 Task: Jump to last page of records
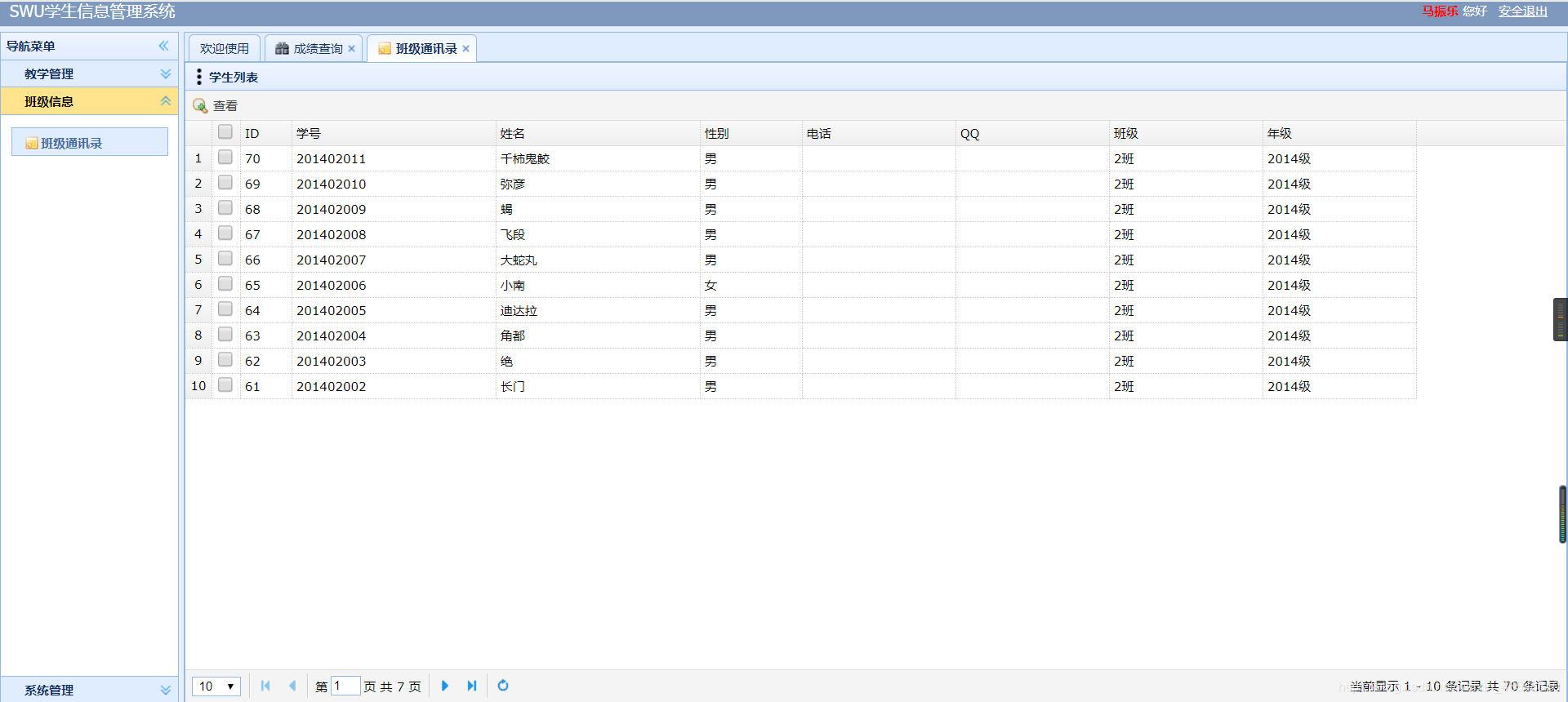(x=472, y=686)
